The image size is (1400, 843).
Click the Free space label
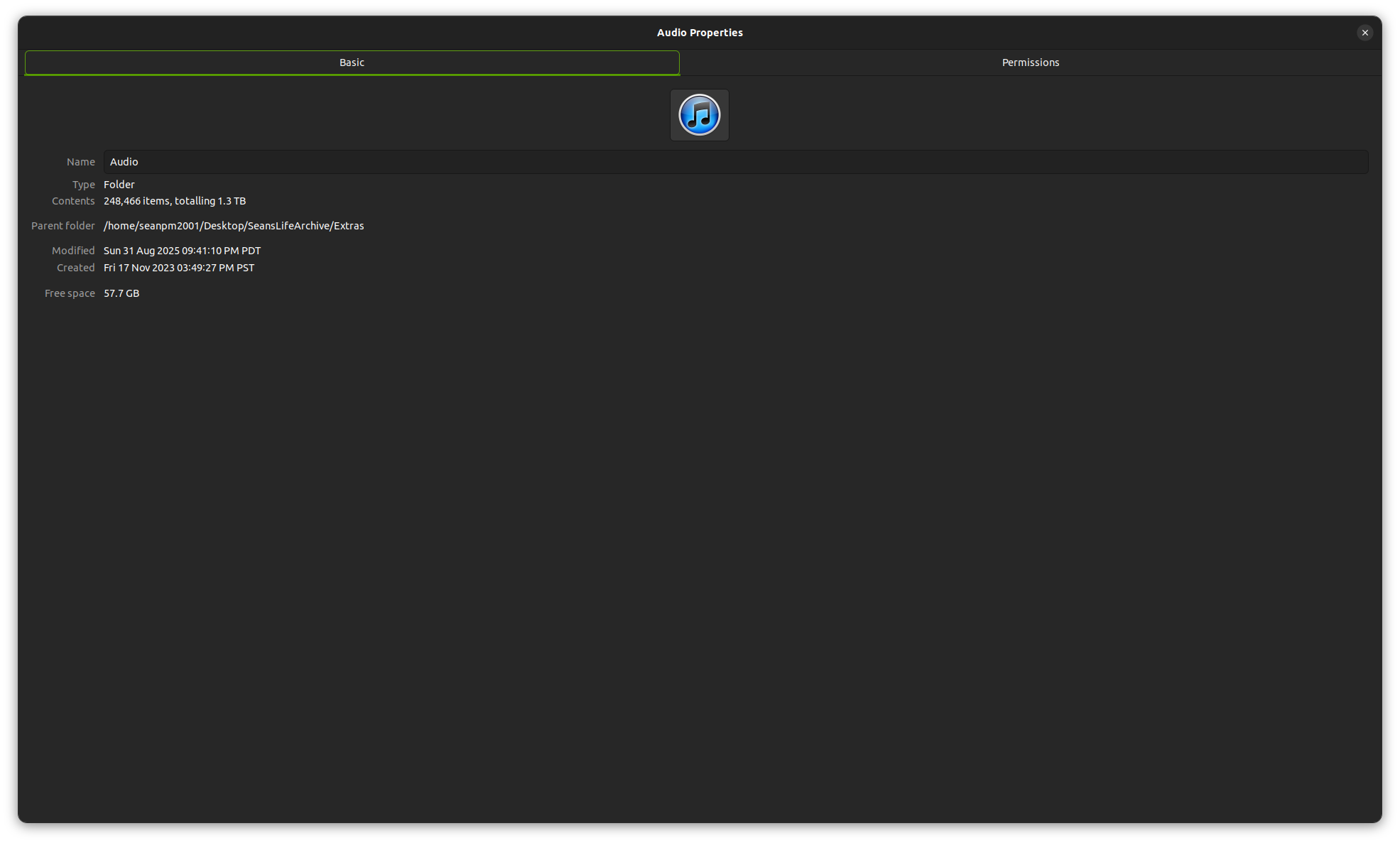70,293
